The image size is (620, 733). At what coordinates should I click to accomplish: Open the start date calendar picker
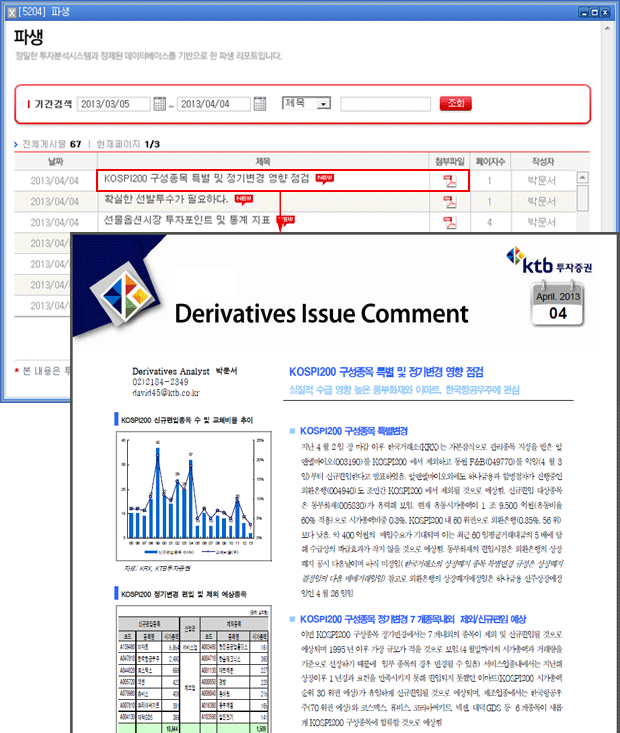click(161, 103)
